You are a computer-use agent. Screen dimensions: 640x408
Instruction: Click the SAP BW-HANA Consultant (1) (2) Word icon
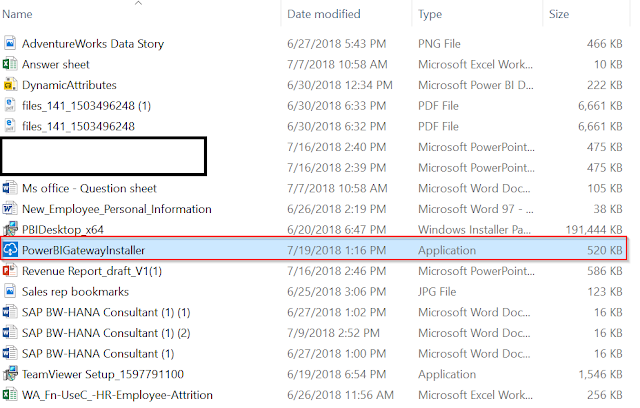[x=10, y=333]
